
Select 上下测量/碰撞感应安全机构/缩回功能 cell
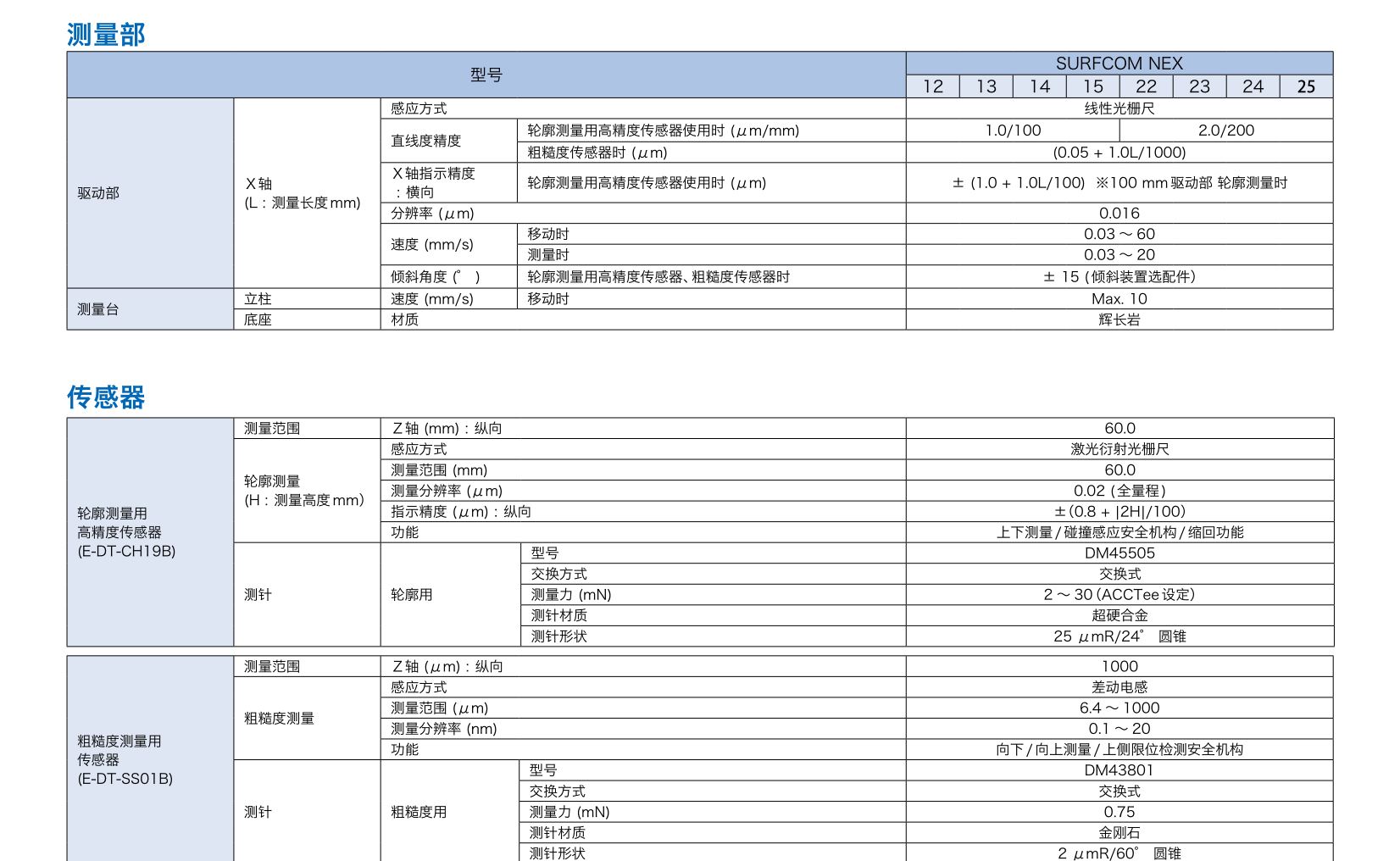[x=1119, y=532]
